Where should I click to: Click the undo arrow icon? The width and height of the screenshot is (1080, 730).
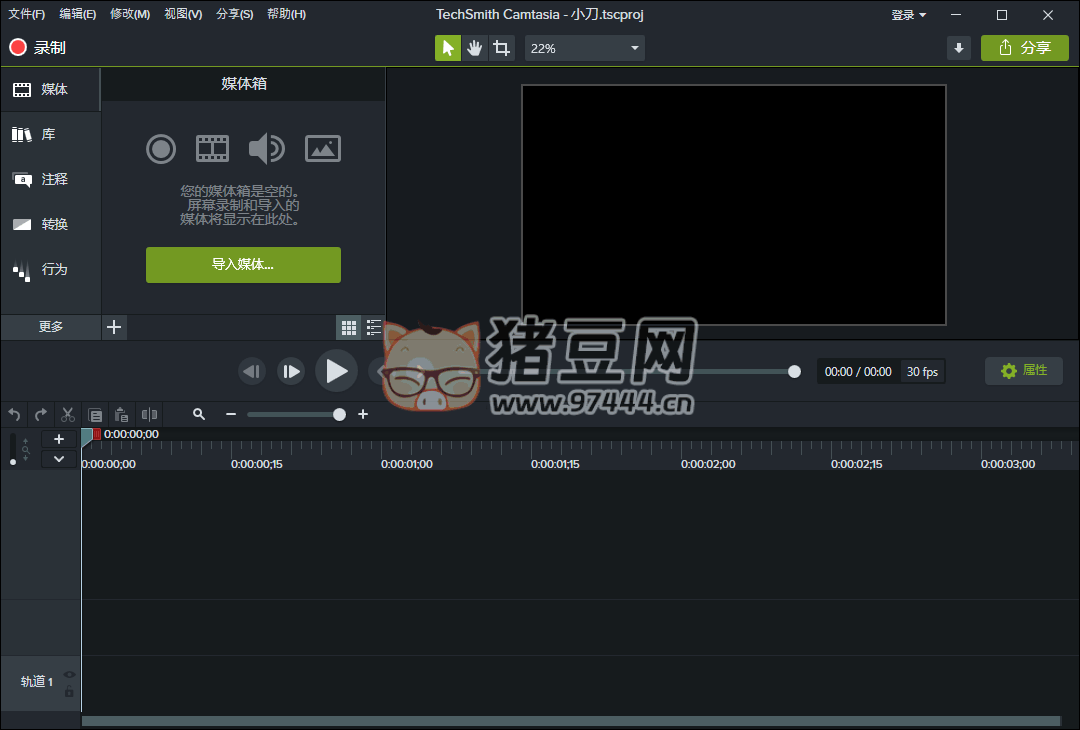(x=14, y=414)
